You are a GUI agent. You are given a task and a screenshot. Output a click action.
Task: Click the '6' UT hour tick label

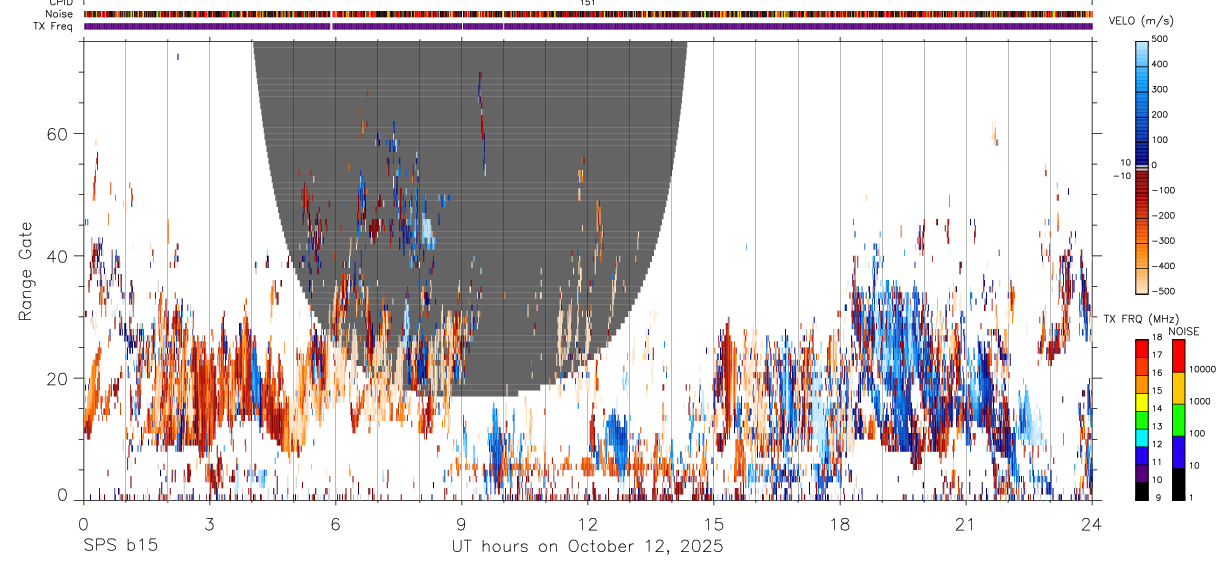click(335, 523)
